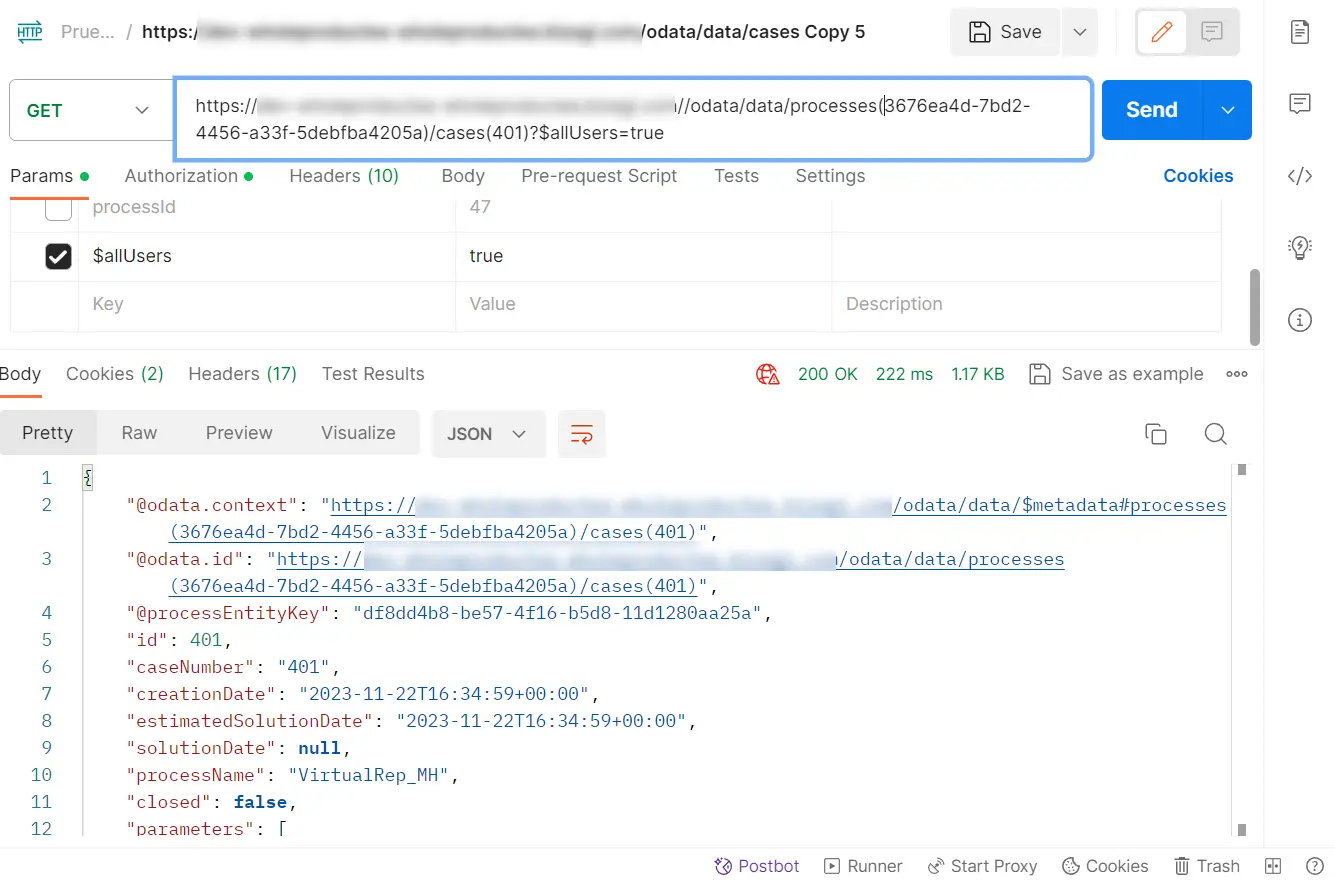Open Trash from the footer
Screen dimensions: 1335x880
(x=1206, y=866)
